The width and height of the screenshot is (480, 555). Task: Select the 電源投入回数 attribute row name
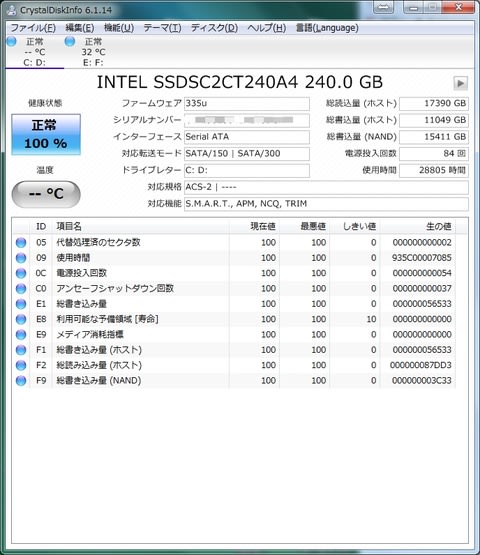click(82, 273)
